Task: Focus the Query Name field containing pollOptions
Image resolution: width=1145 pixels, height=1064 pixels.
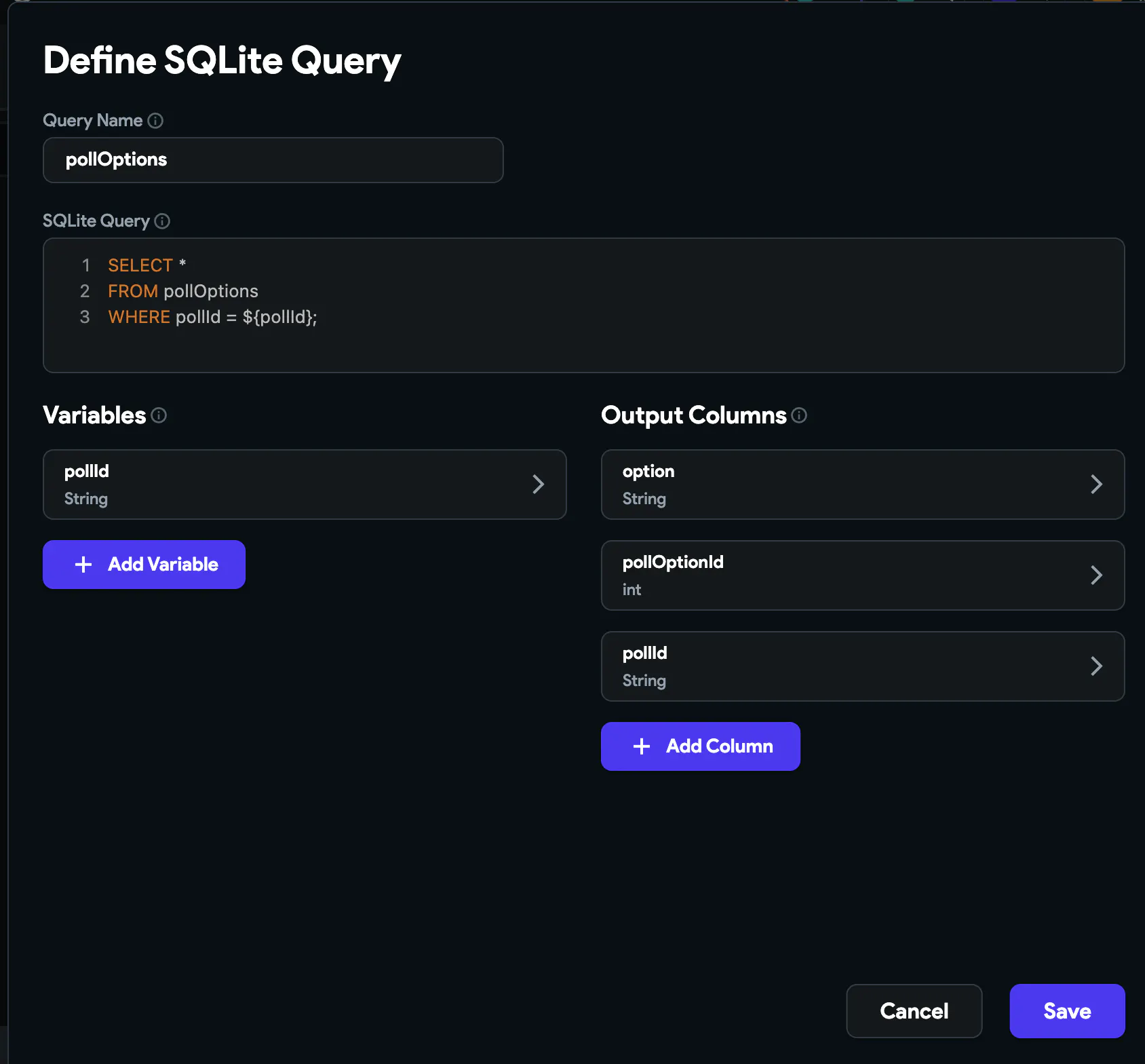Action: pos(273,160)
